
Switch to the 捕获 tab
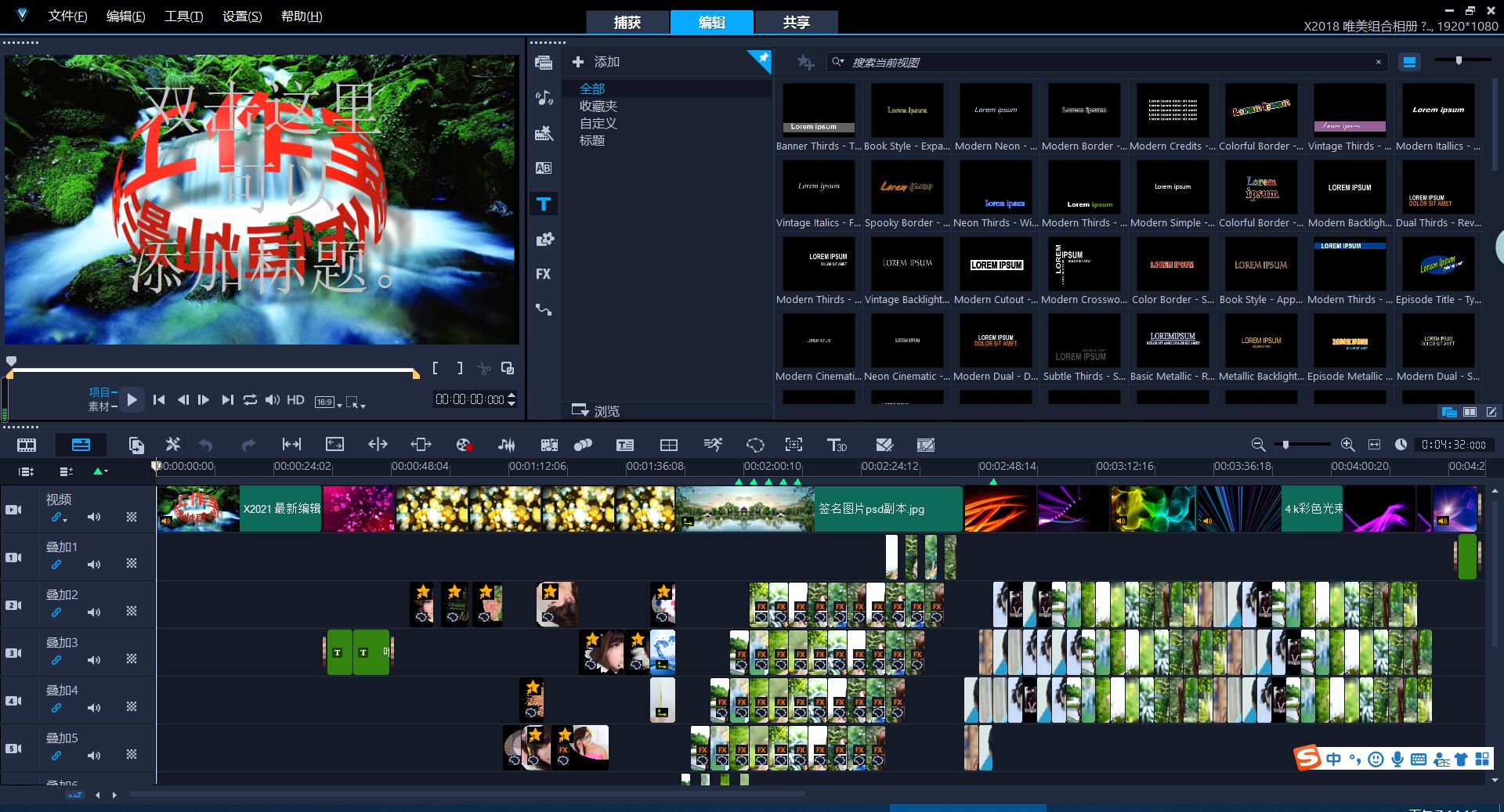point(627,22)
